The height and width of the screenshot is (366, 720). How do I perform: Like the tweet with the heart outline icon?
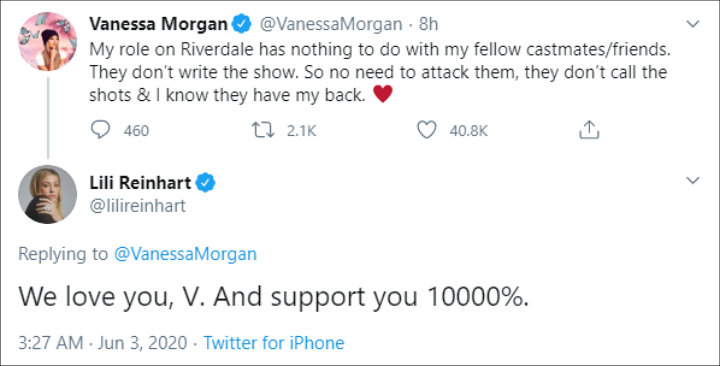tap(427, 130)
